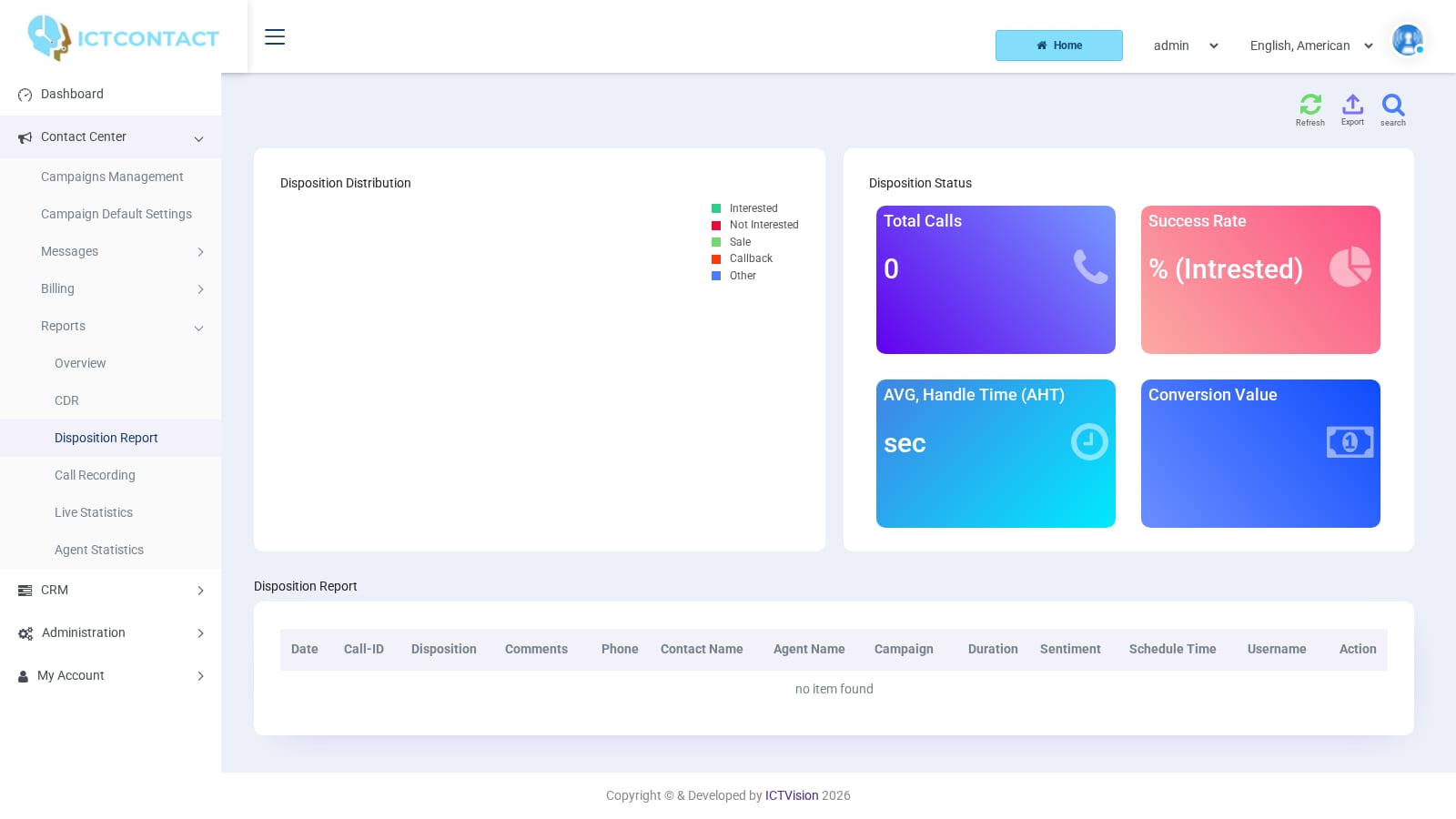Image resolution: width=1456 pixels, height=819 pixels.
Task: Go to Home button
Action: pyautogui.click(x=1059, y=45)
